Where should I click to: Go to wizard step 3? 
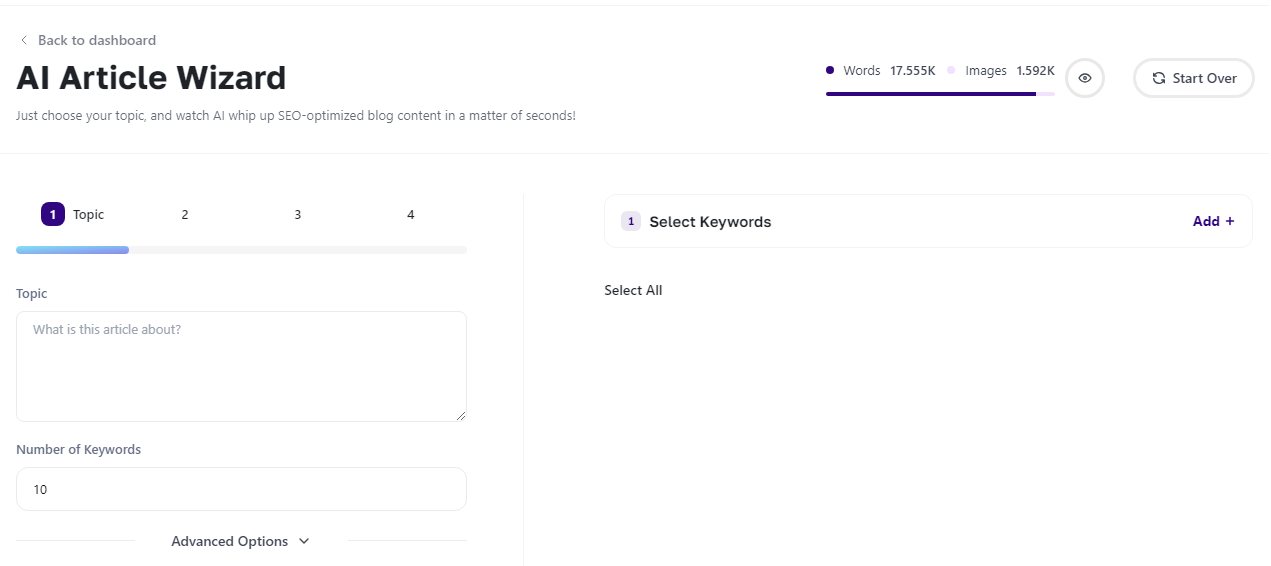(x=298, y=214)
